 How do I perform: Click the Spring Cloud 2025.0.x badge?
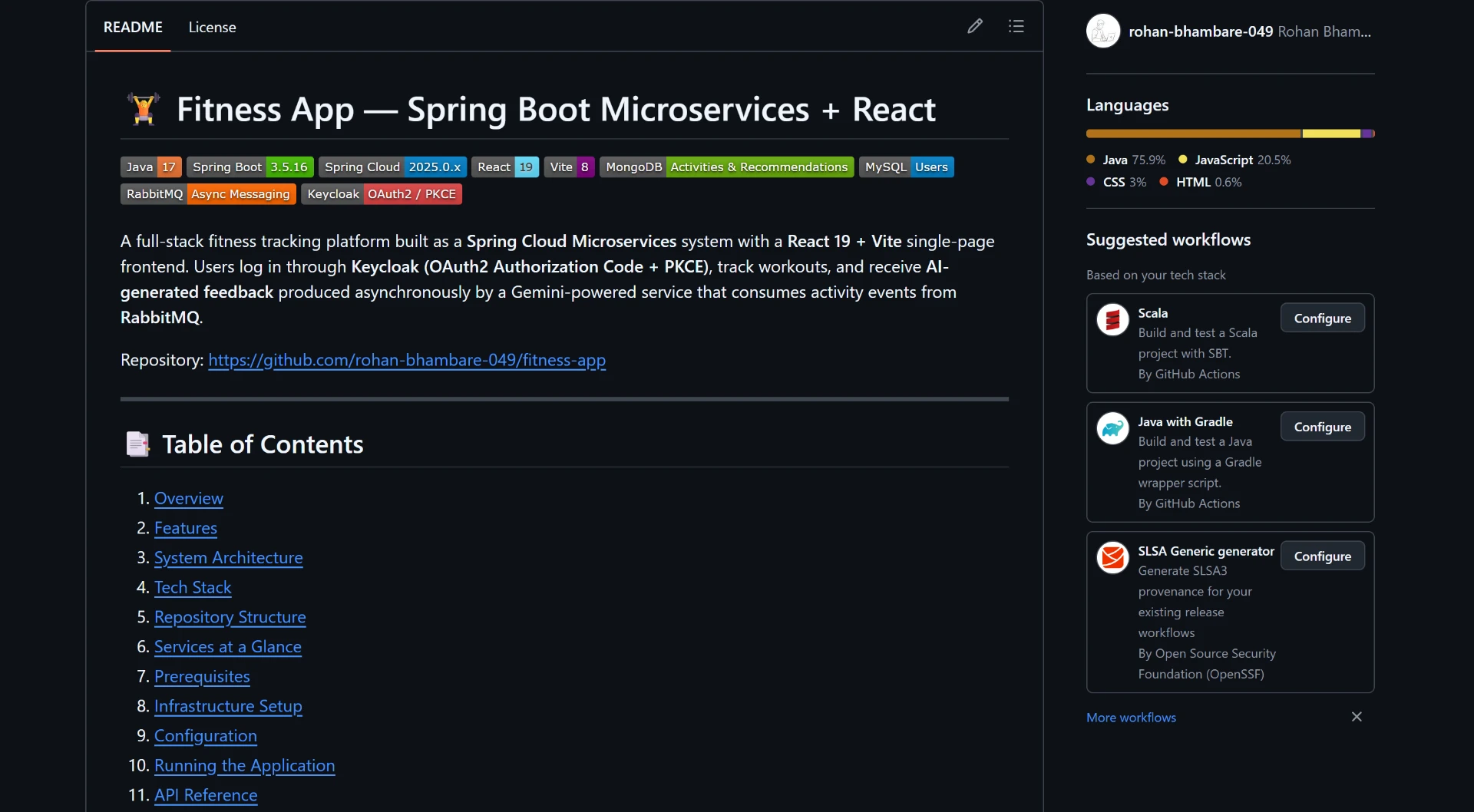click(x=392, y=167)
